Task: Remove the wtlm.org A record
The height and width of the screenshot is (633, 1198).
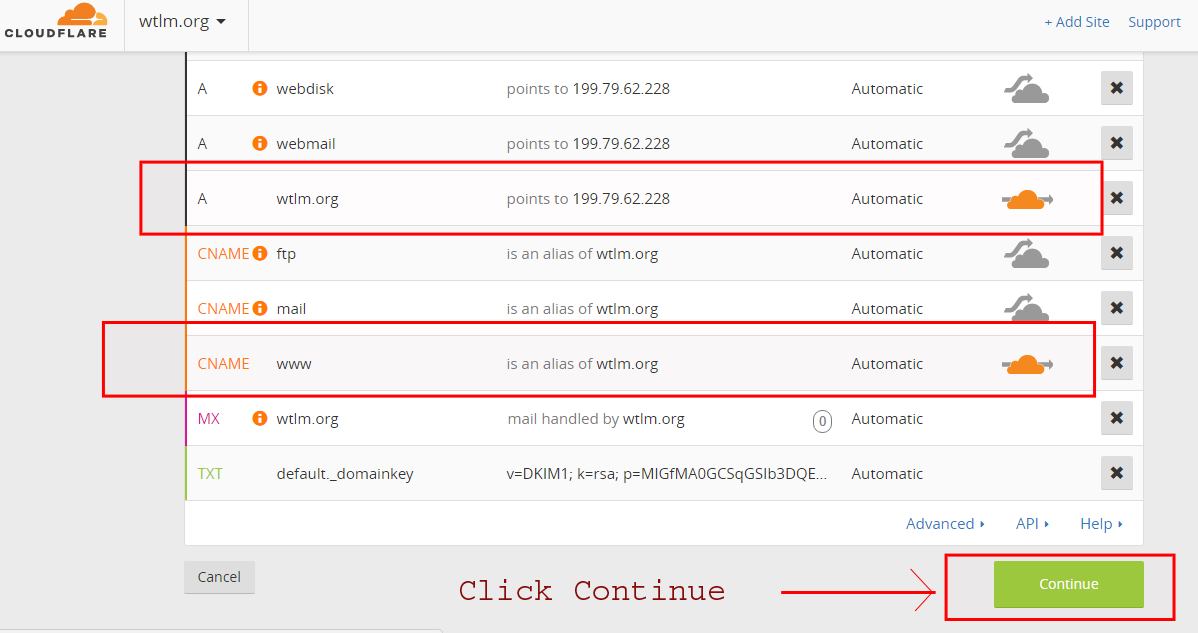Action: [x=1116, y=198]
